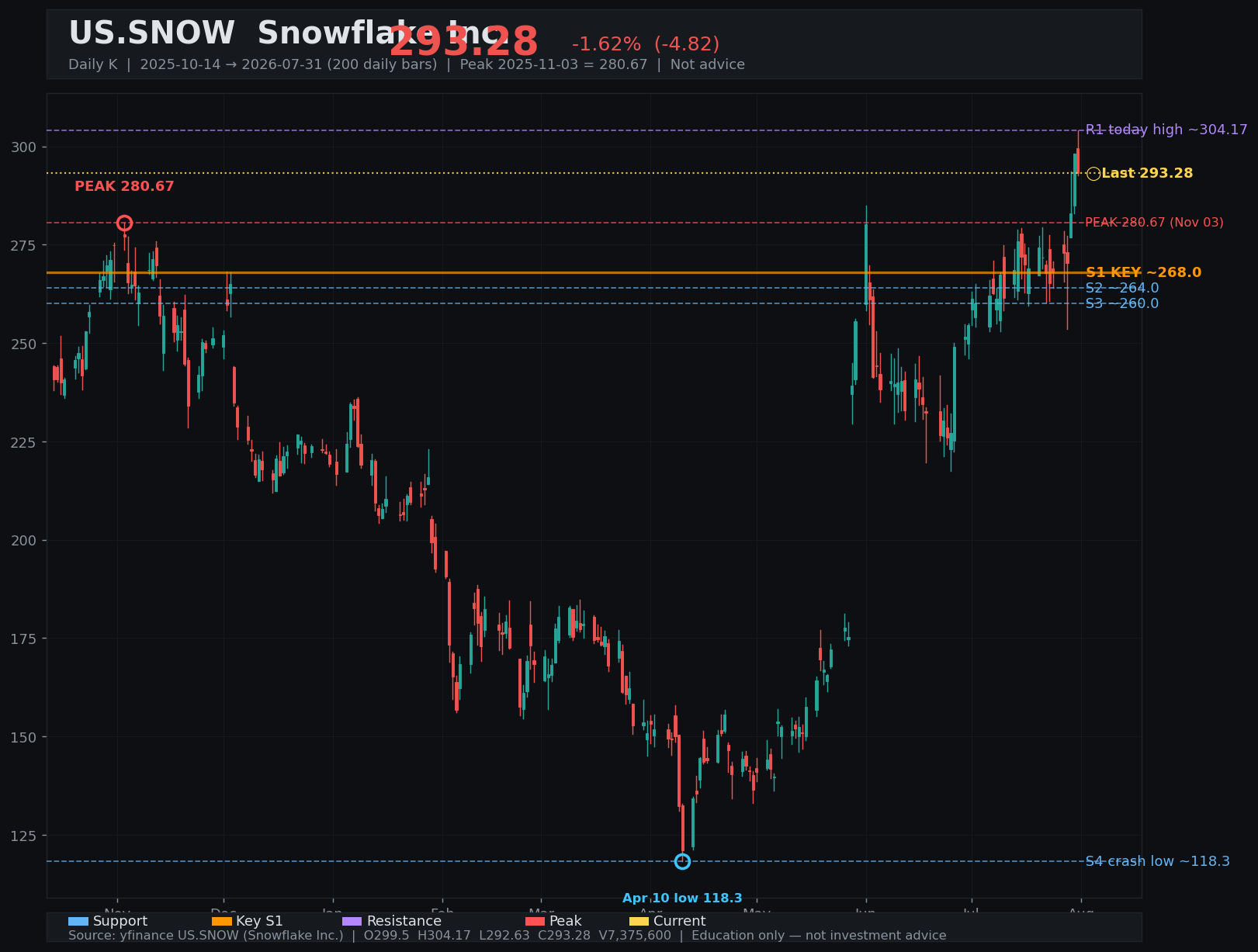
Task: Click the "Current" legend label
Action: coord(680,921)
